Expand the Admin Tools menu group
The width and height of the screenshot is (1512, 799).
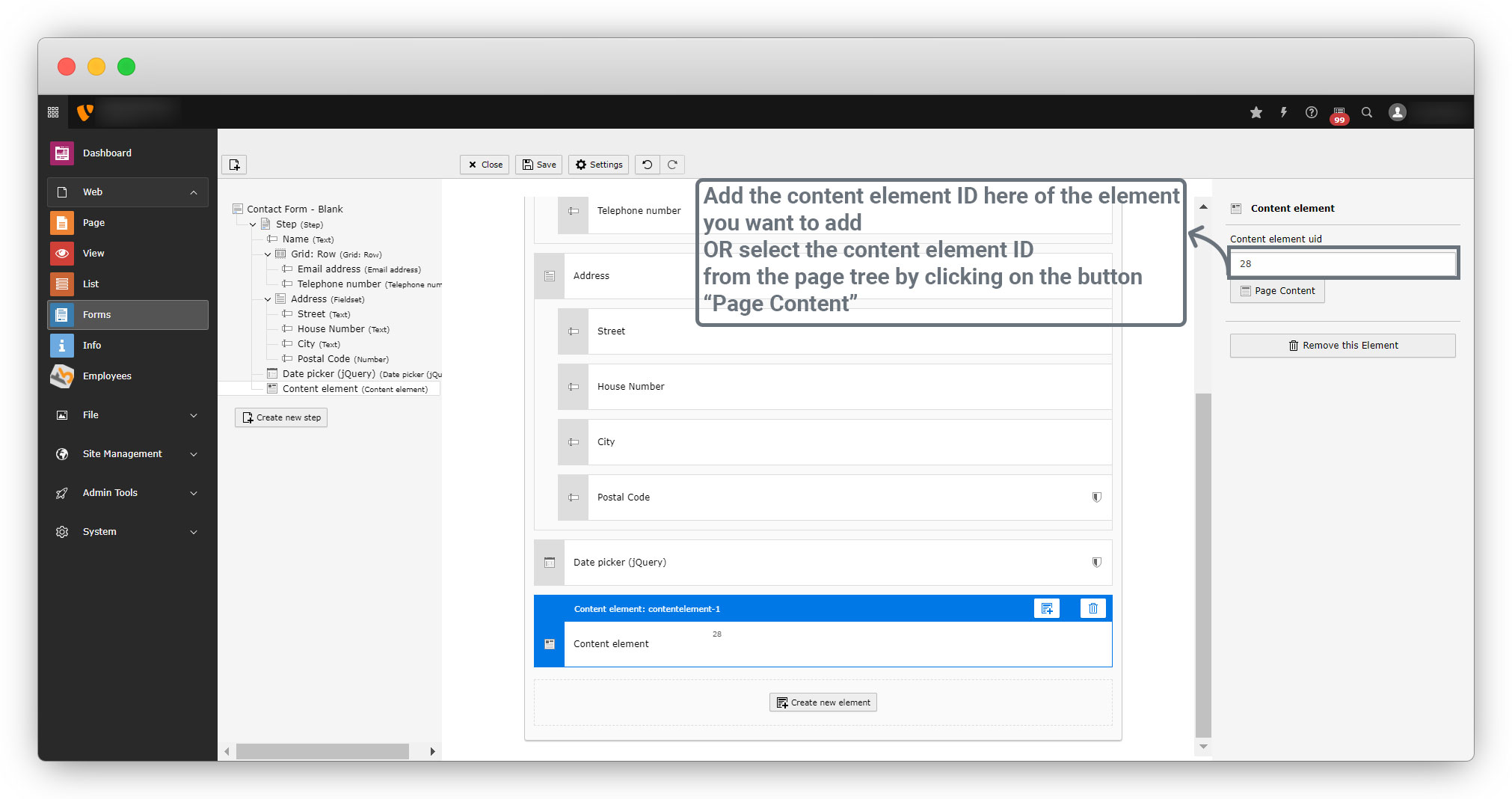point(194,493)
